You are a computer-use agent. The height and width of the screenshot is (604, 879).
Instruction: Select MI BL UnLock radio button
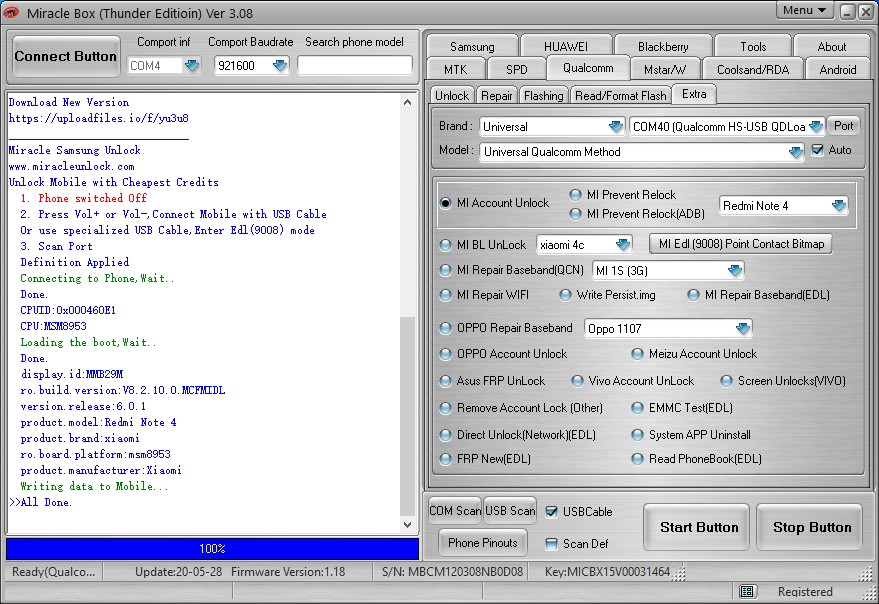(x=446, y=245)
